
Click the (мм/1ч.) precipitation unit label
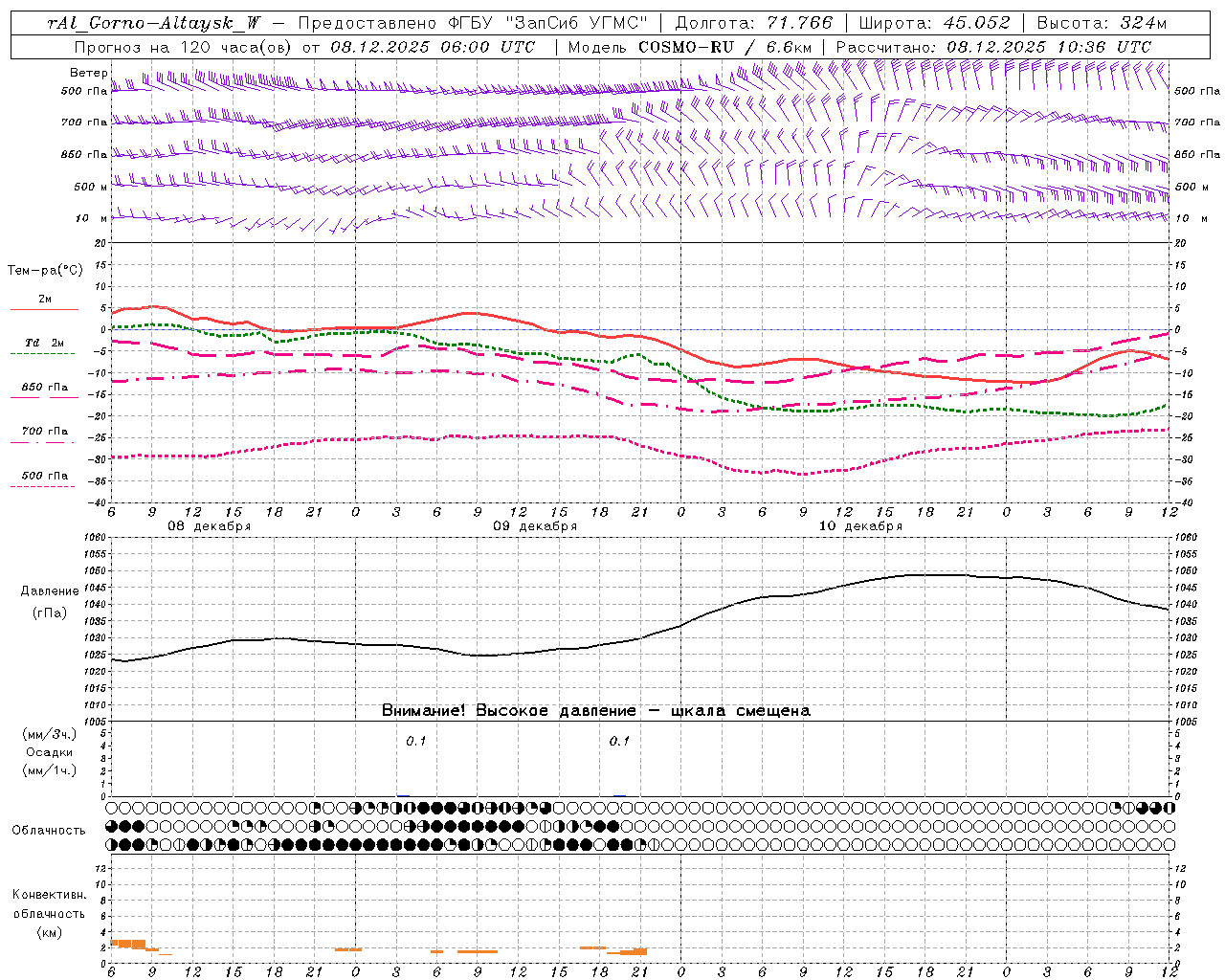click(49, 770)
